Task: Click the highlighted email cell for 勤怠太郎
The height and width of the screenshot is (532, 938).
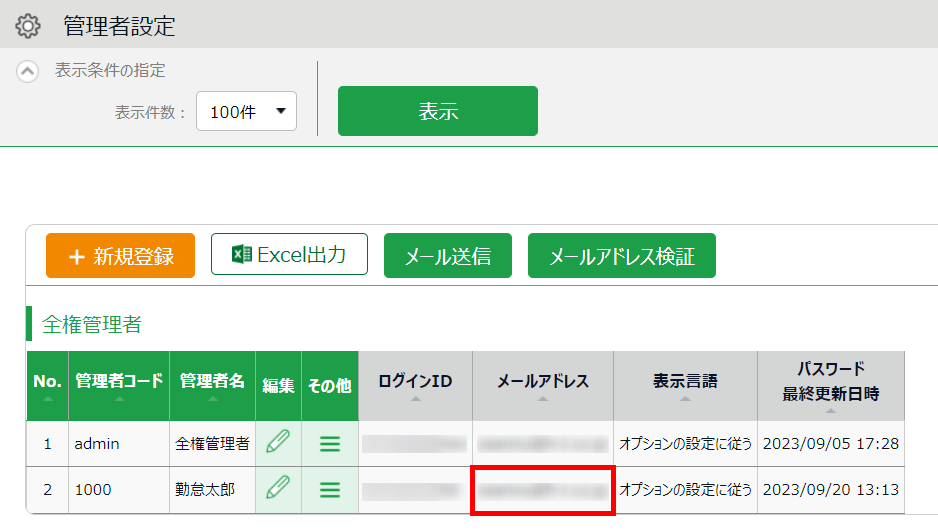Action: click(542, 490)
